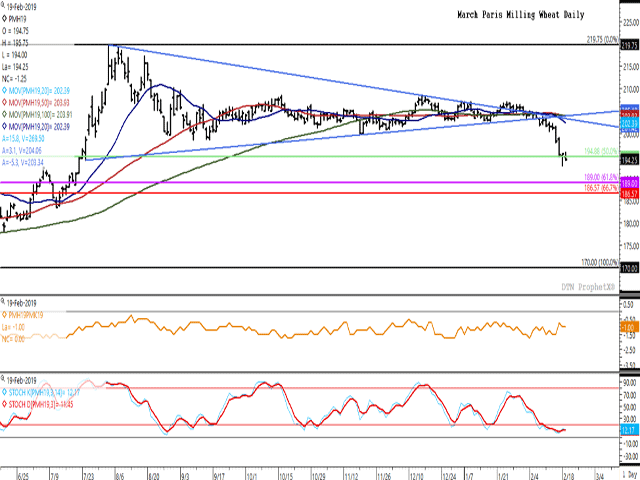Select the PMH19 symbol label
This screenshot has width=640, height=480.
coord(17,19)
